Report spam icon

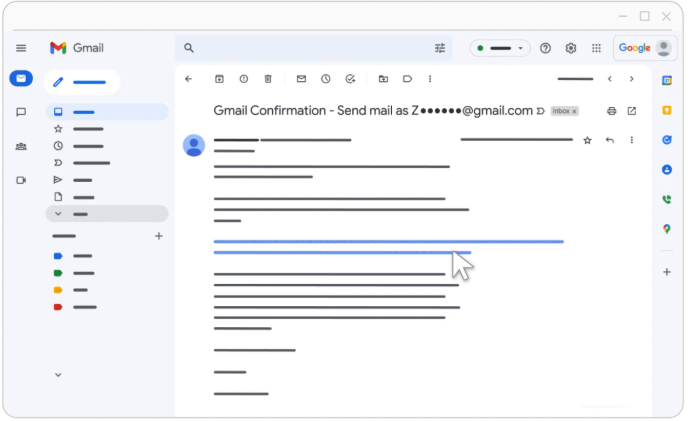(x=243, y=79)
